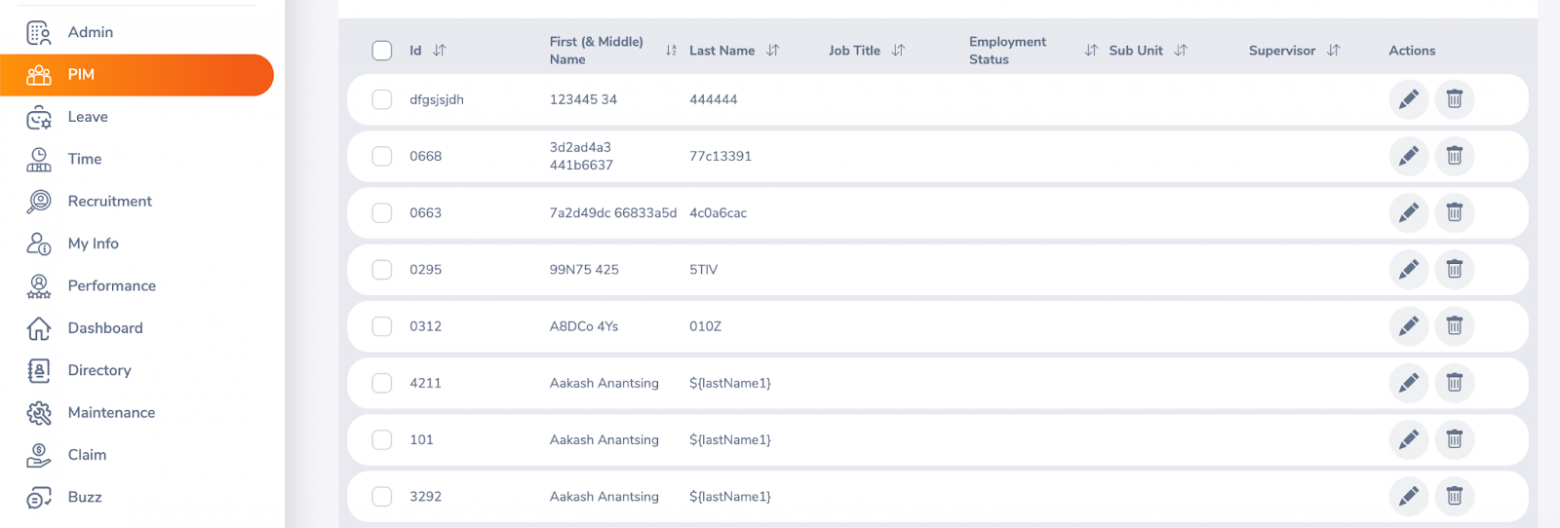Sort by the Id column arrows

point(439,50)
